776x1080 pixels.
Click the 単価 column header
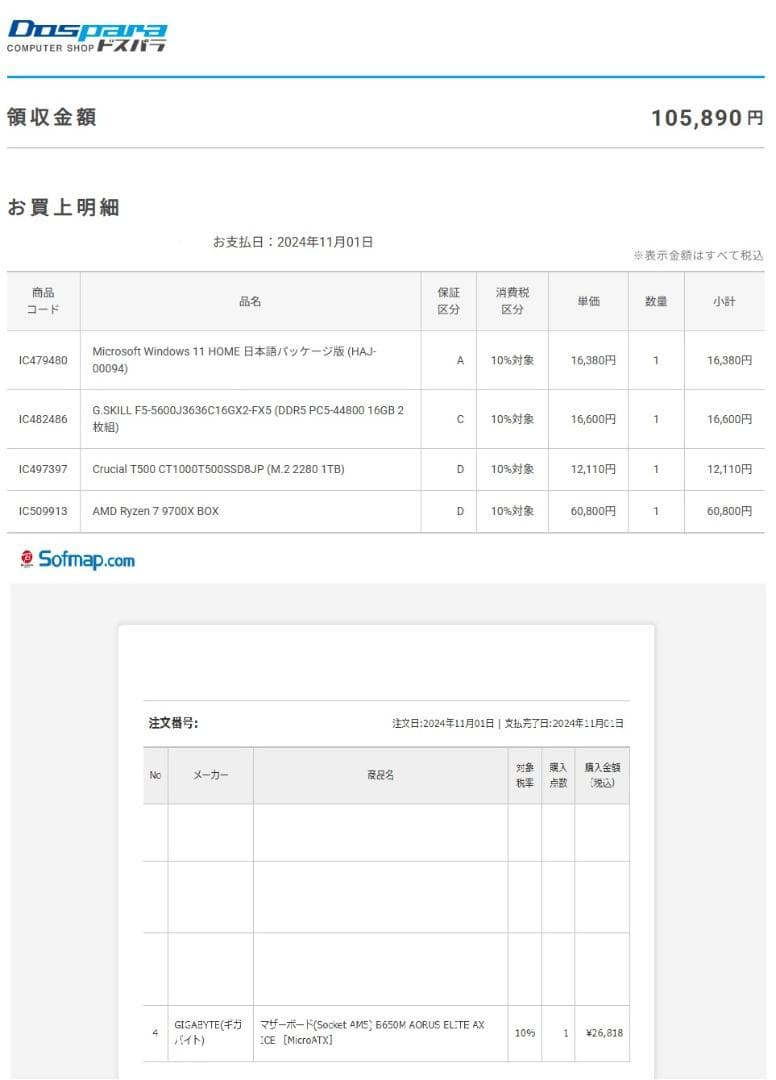(x=589, y=301)
